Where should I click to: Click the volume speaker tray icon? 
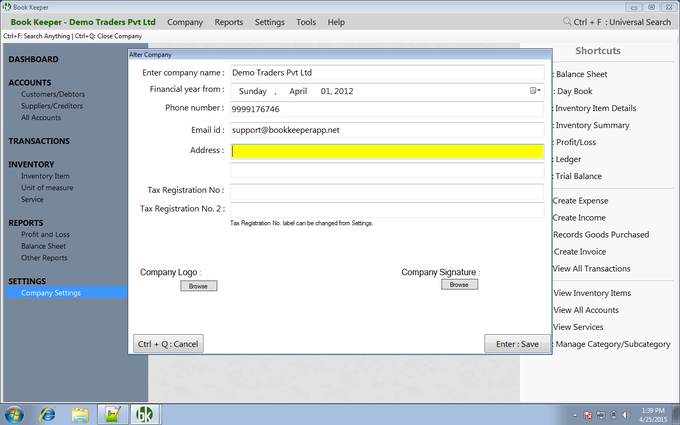pyautogui.click(x=626, y=415)
